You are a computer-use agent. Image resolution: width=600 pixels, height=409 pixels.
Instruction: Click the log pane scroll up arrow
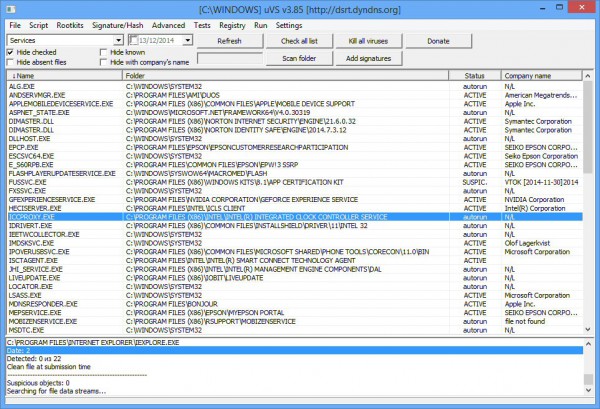pyautogui.click(x=588, y=343)
